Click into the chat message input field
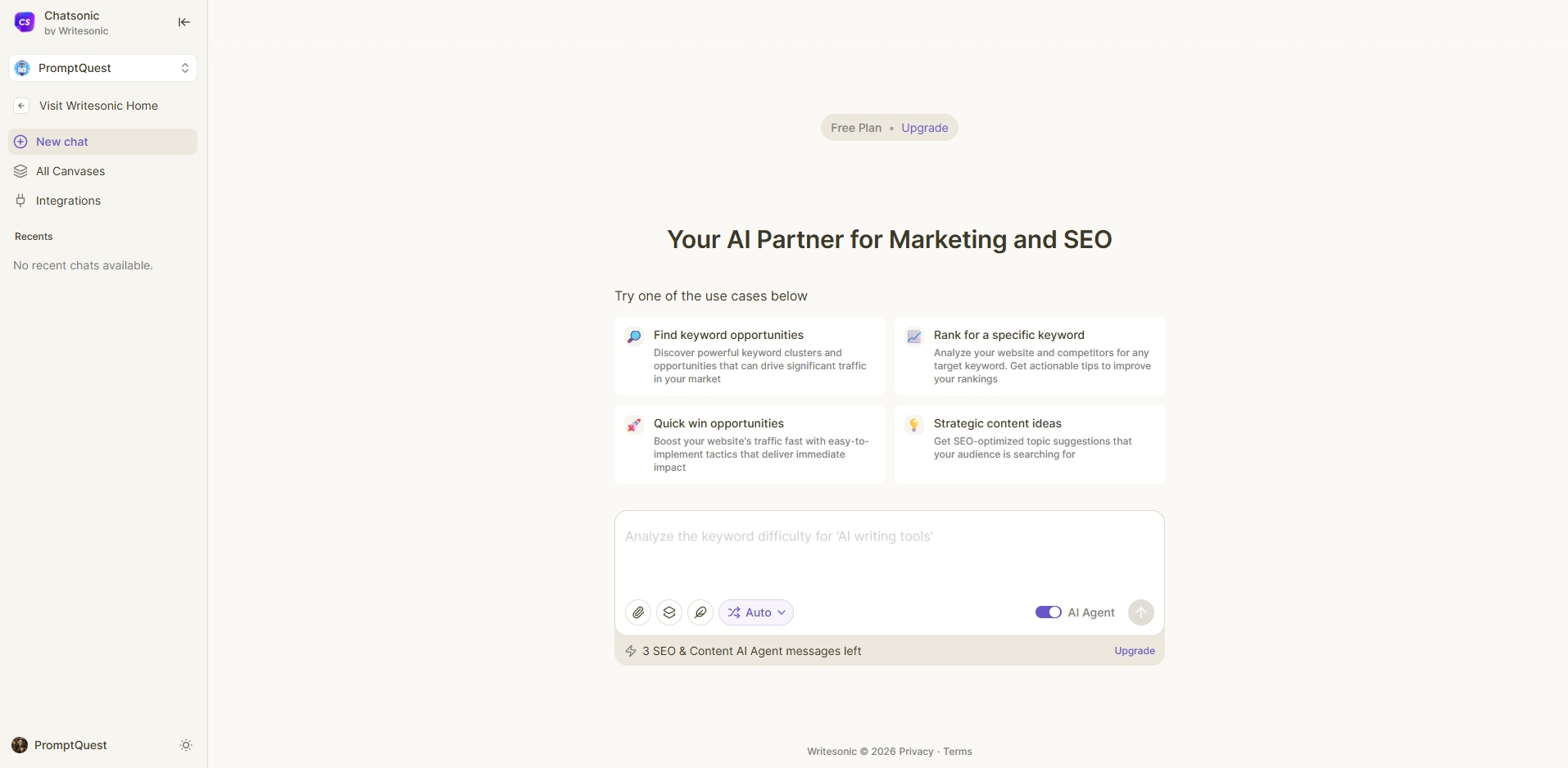 click(889, 553)
